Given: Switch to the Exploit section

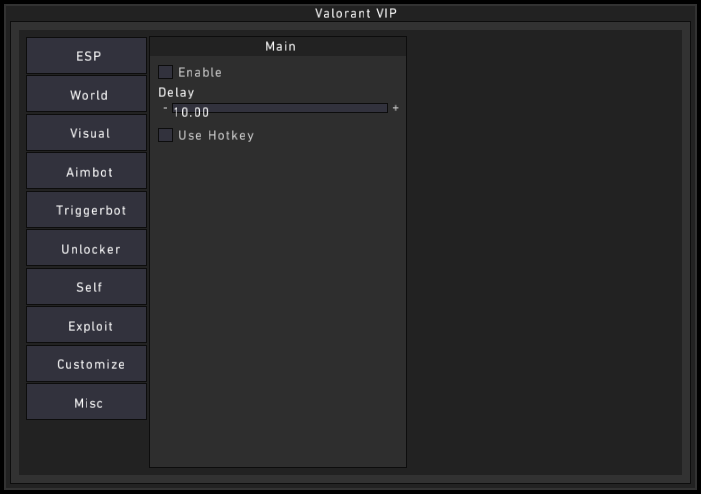Looking at the screenshot, I should coord(87,326).
